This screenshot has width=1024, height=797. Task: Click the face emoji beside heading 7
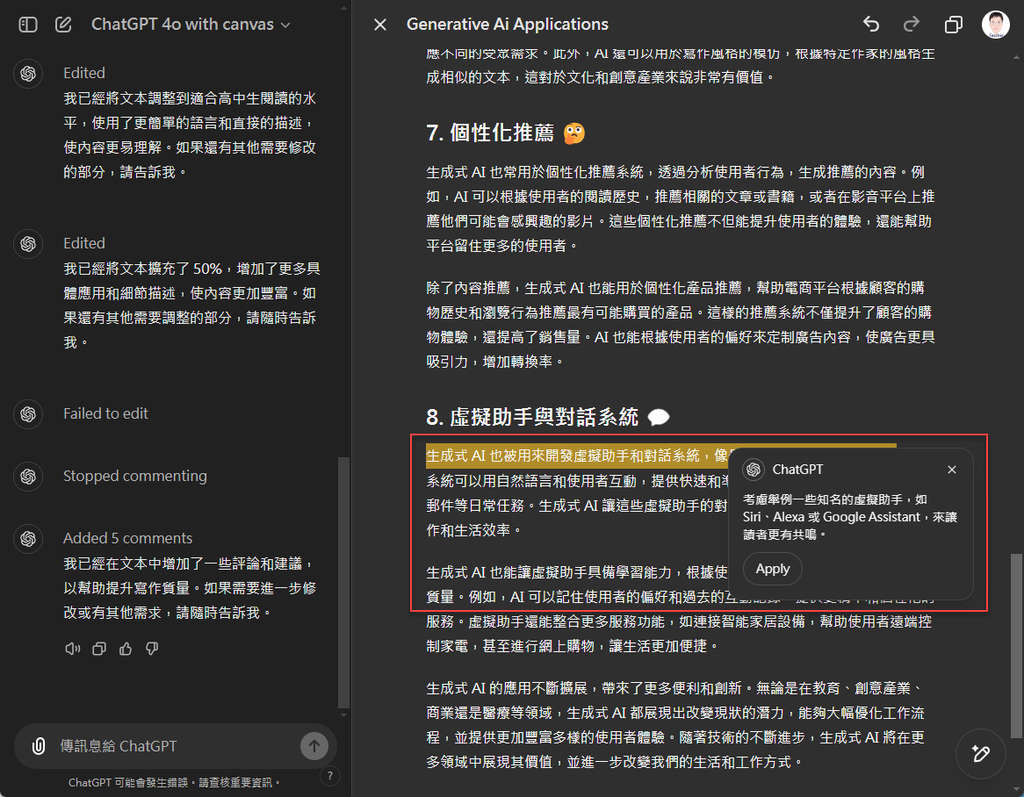point(574,133)
